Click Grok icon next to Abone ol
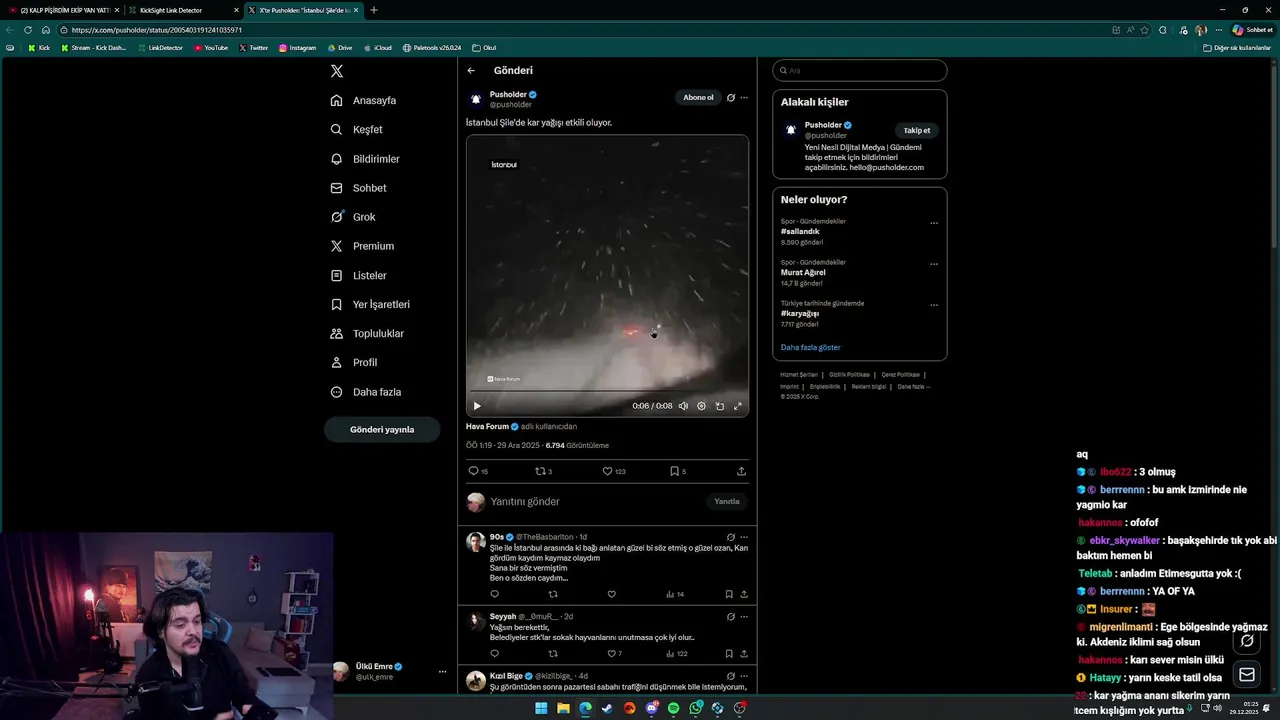This screenshot has width=1280, height=720. 731,98
